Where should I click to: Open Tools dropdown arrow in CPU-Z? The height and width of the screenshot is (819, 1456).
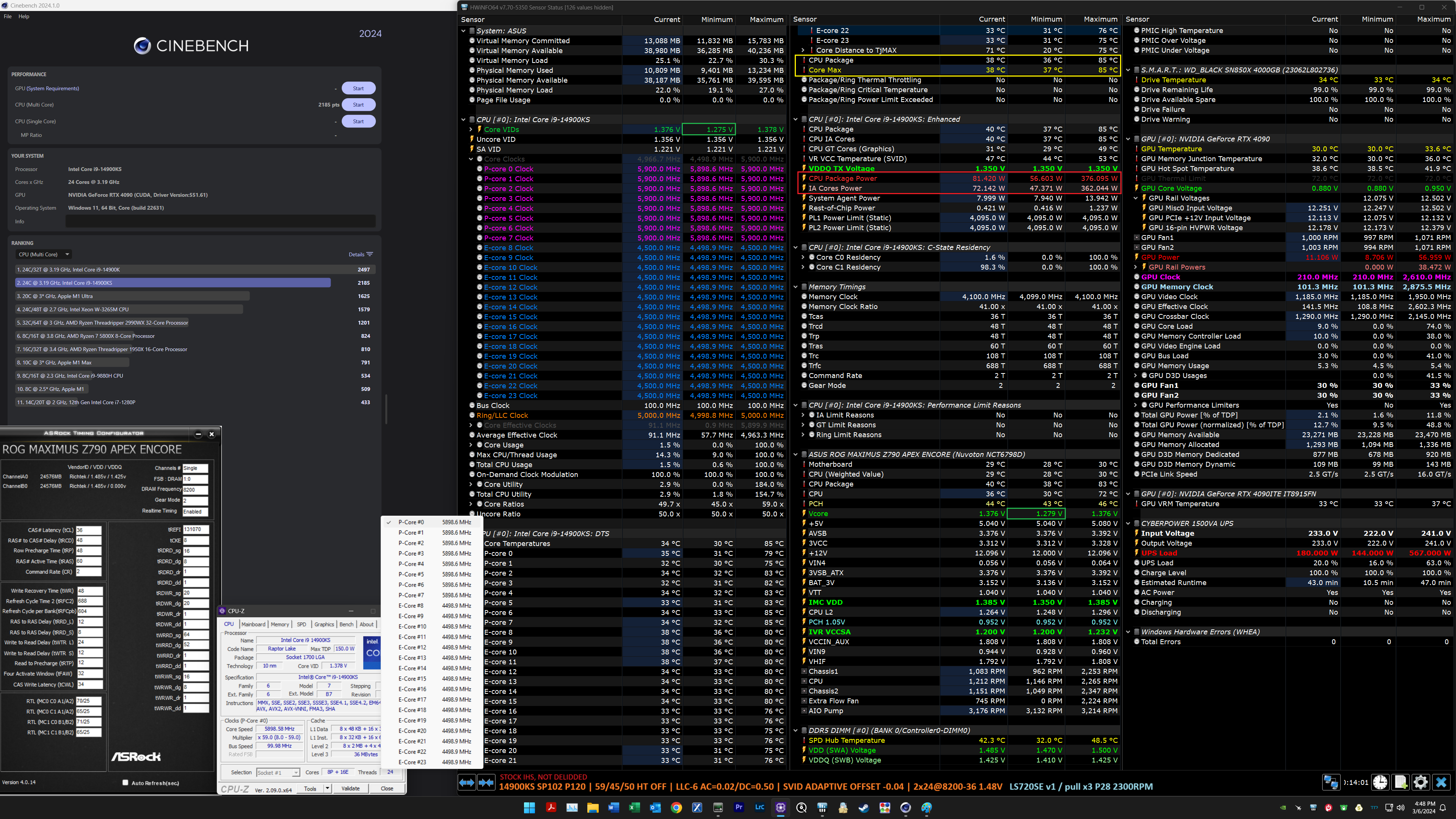point(327,789)
